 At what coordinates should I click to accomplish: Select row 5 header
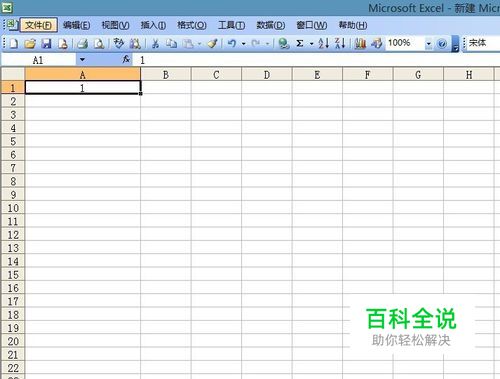tap(13, 141)
